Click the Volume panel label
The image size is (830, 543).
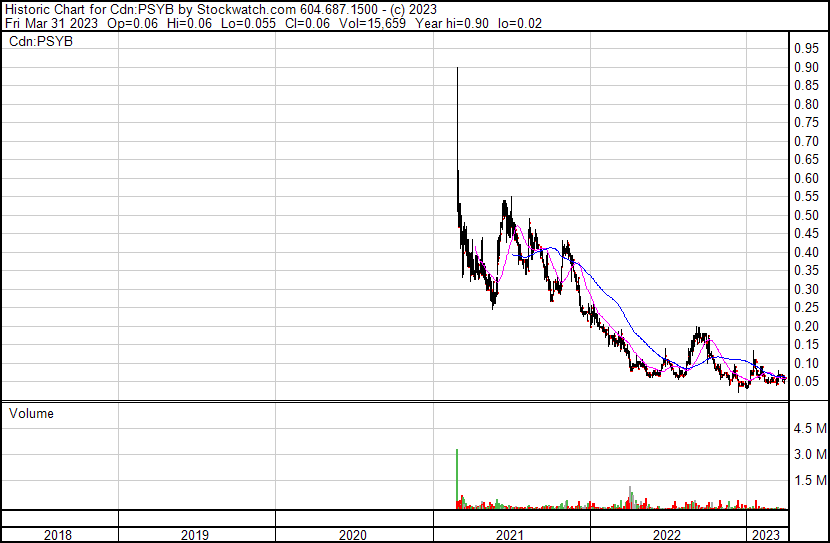point(31,413)
